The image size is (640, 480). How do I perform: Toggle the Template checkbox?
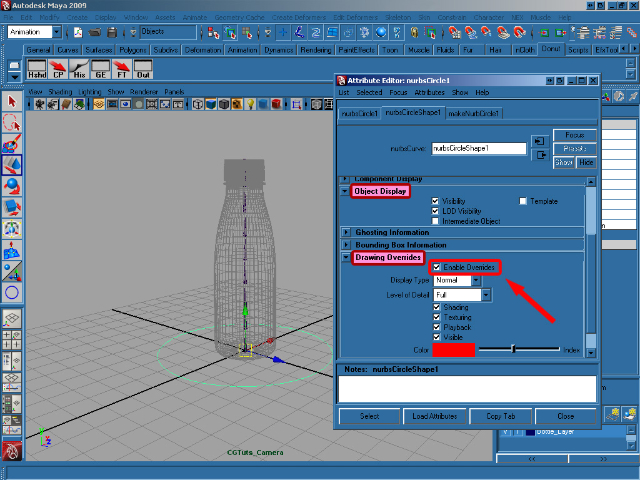pos(522,201)
